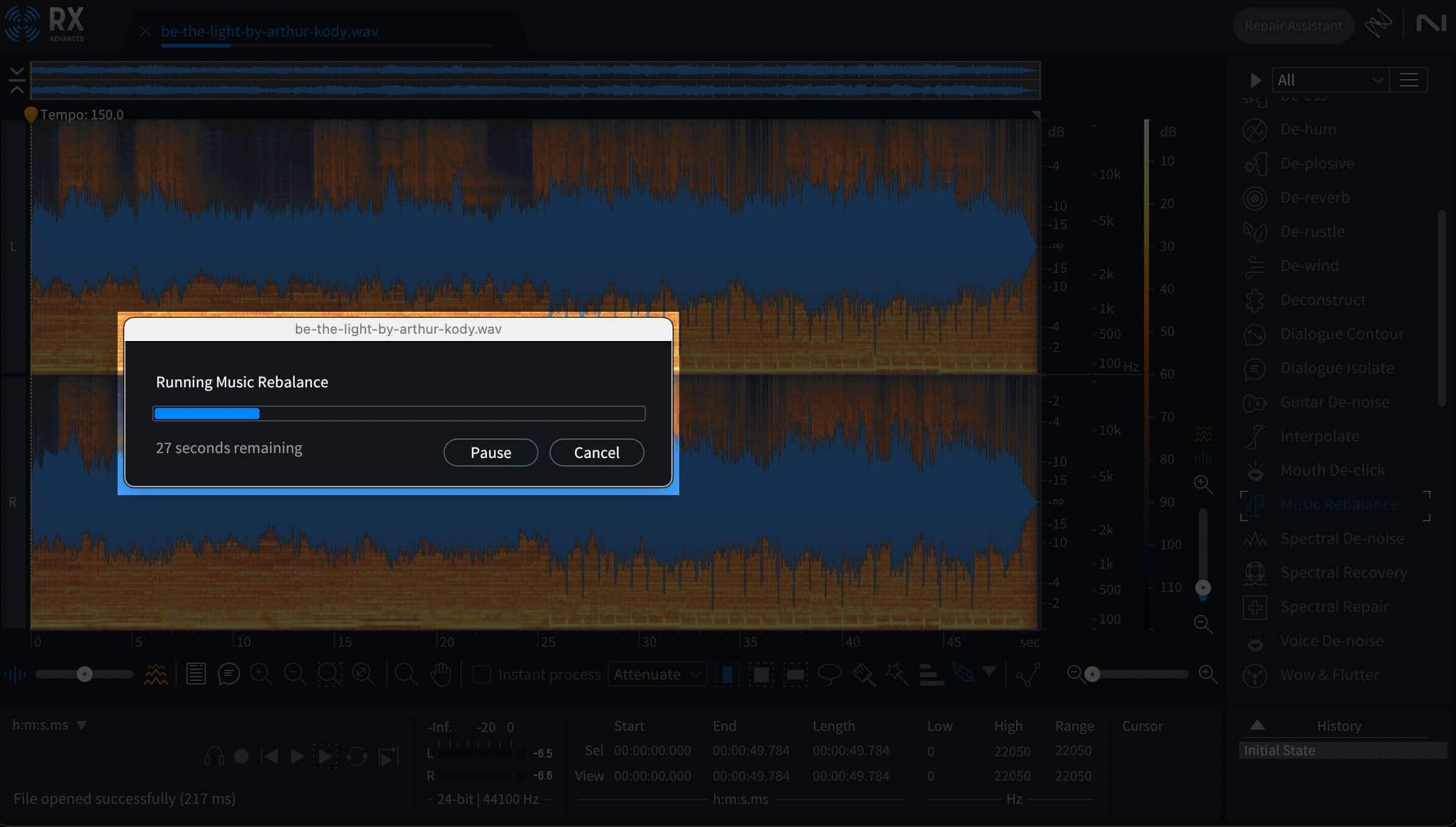Image resolution: width=1456 pixels, height=827 pixels.
Task: Pause the Music Rebalance processing
Action: (x=490, y=452)
